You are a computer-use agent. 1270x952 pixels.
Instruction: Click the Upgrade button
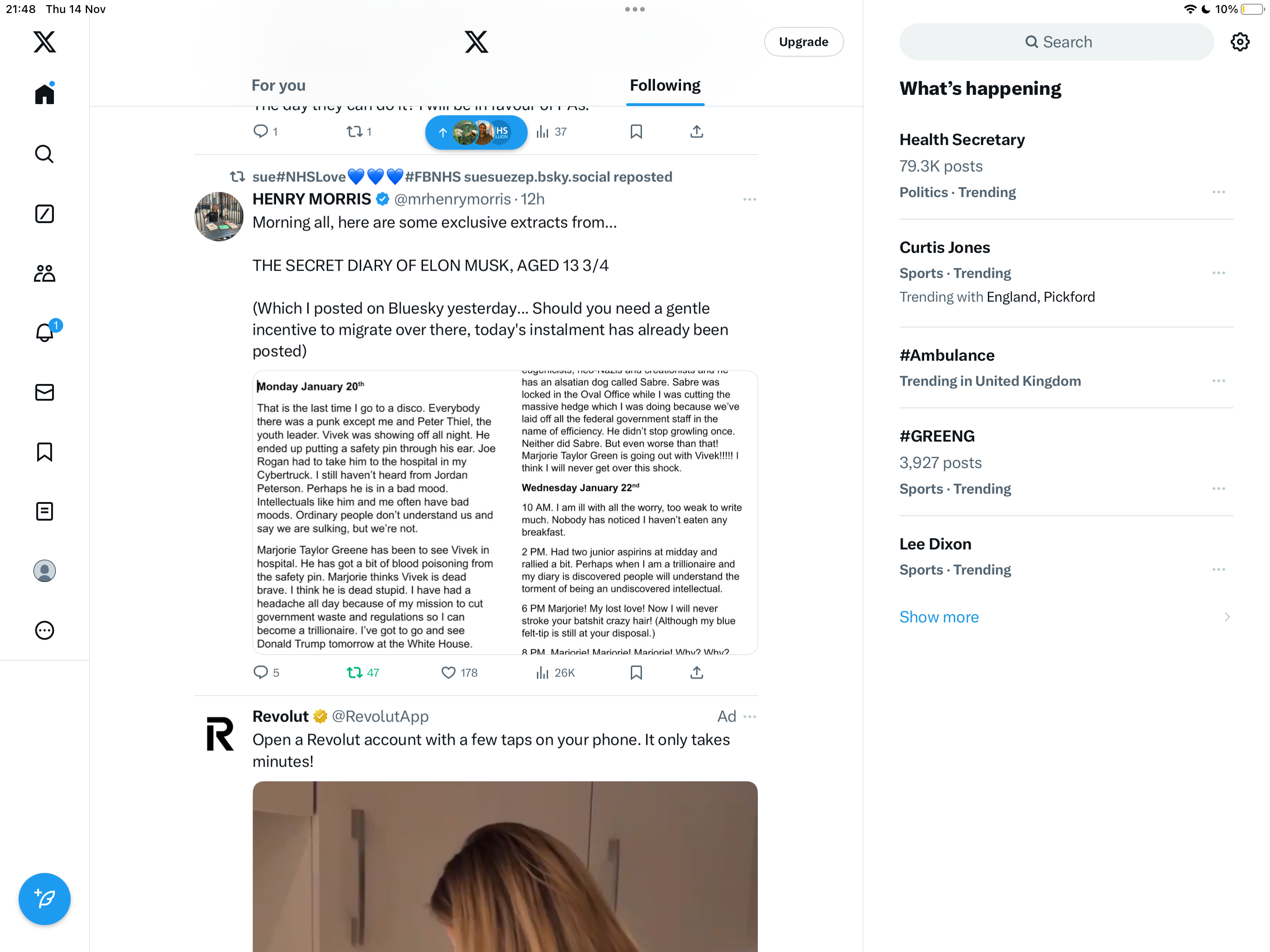coord(803,42)
